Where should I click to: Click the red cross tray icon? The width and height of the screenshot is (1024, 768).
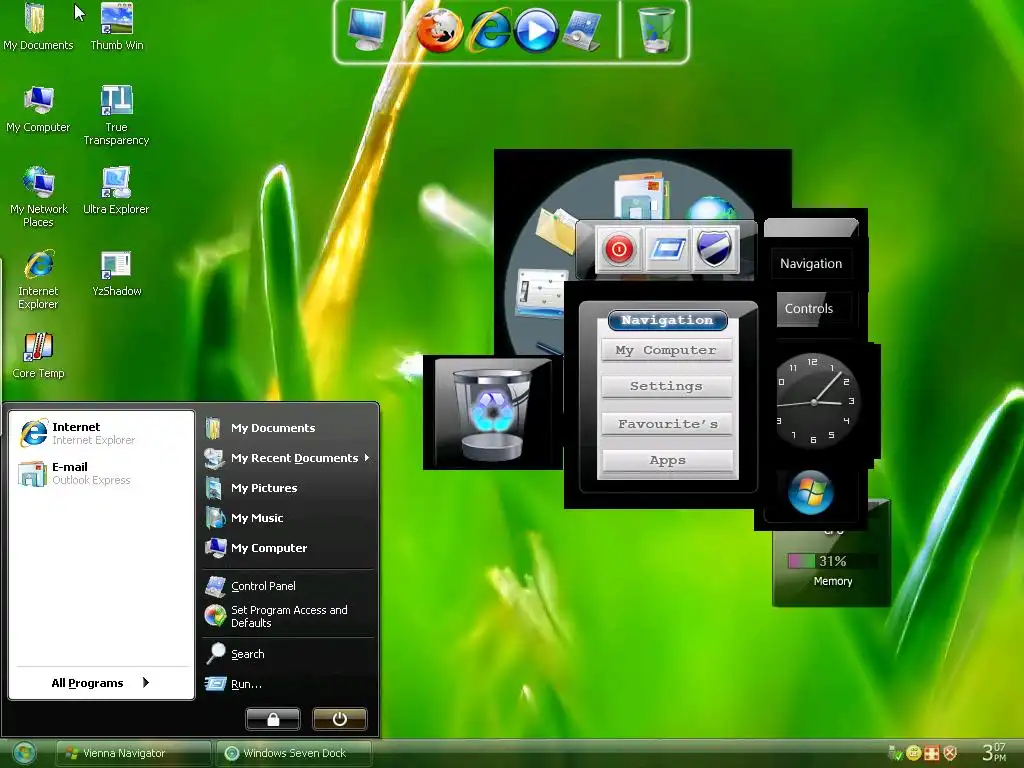point(932,753)
